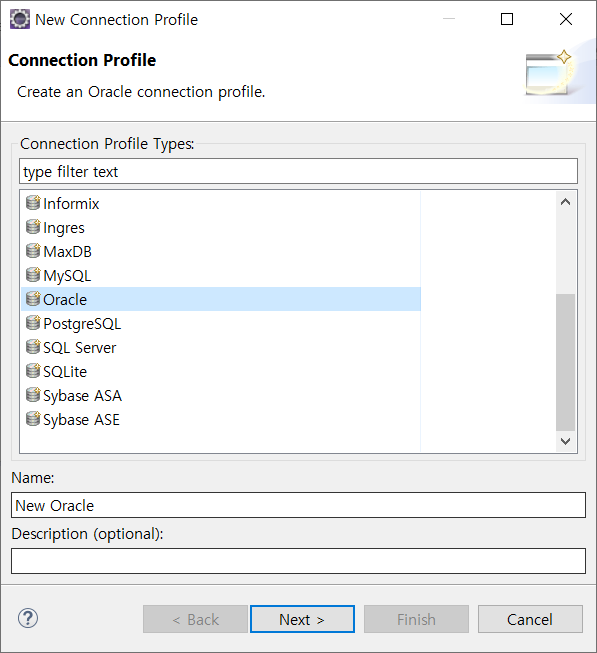
Task: Click the Next > button
Action: coord(302,619)
